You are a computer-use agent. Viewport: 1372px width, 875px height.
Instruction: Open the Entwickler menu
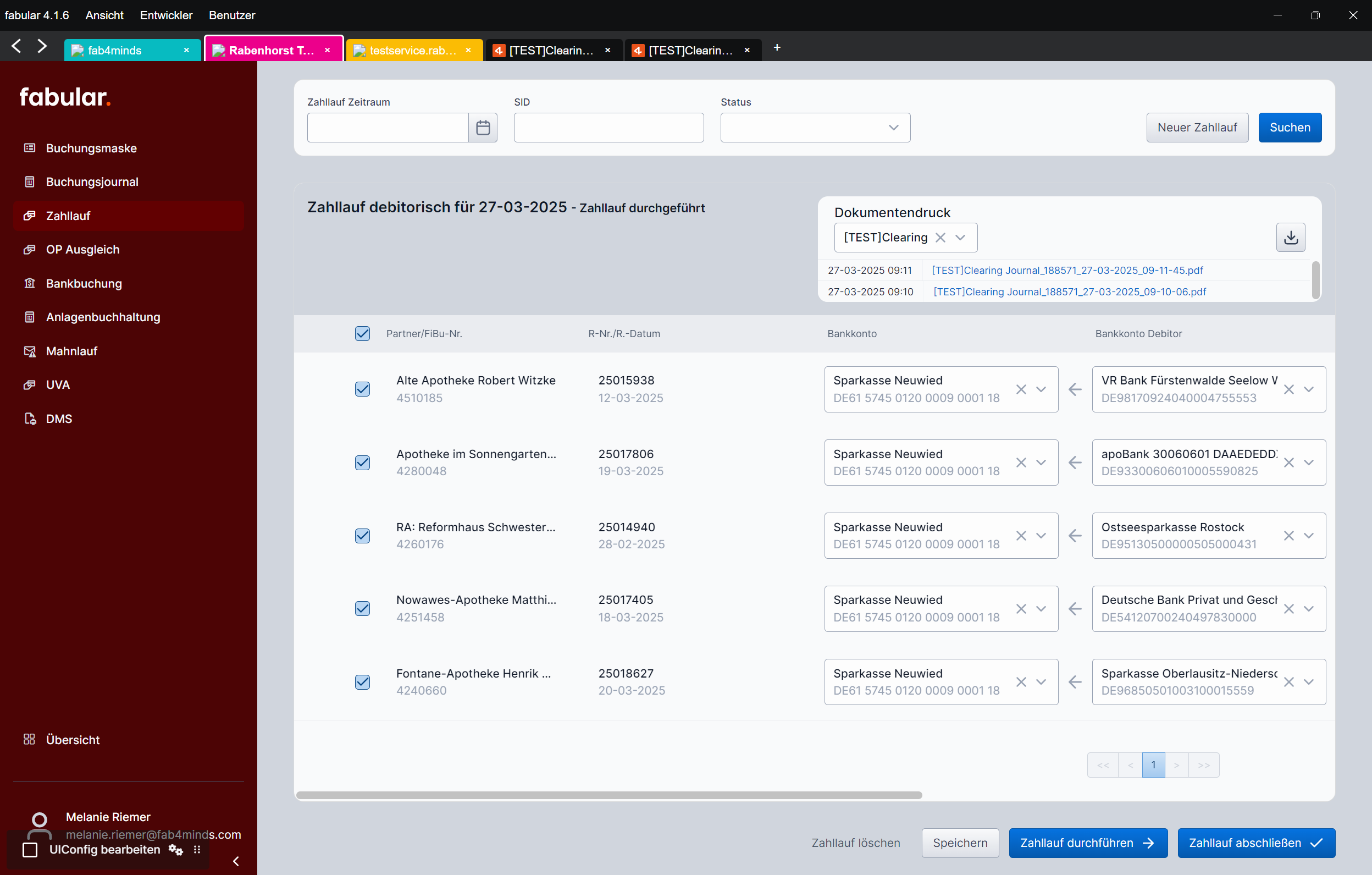pos(166,15)
